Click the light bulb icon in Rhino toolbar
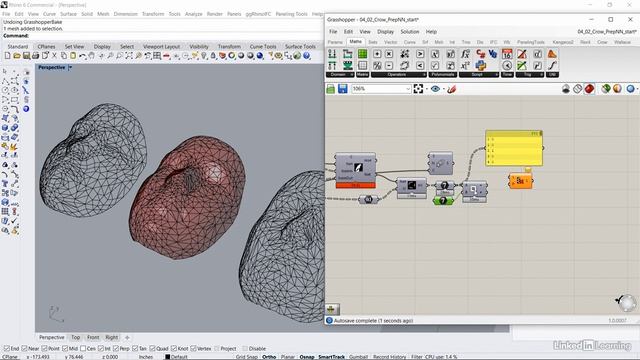Screen dimensions: 640x360 point(204,56)
